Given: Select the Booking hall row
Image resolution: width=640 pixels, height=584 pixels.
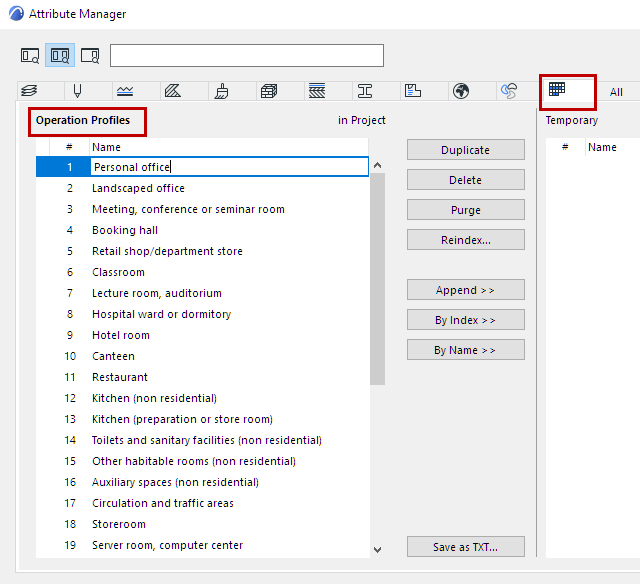Looking at the screenshot, I should pyautogui.click(x=202, y=230).
